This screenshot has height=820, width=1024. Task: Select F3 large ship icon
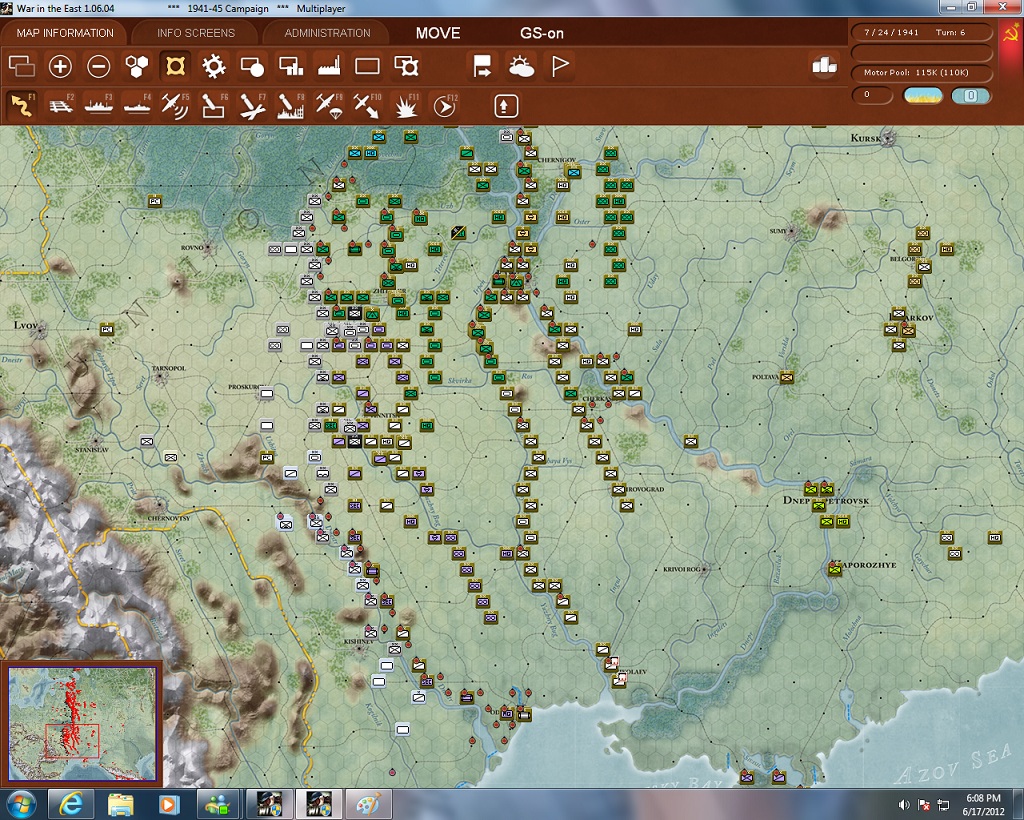(x=99, y=106)
